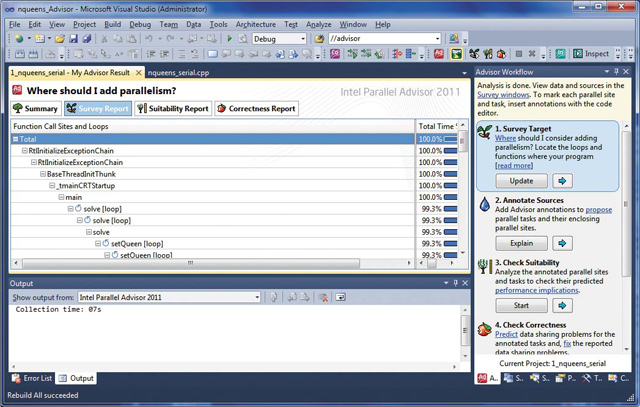This screenshot has height=407, width=640.
Task: Click the teal Parallel Amplifier icon
Action: [x=560, y=53]
